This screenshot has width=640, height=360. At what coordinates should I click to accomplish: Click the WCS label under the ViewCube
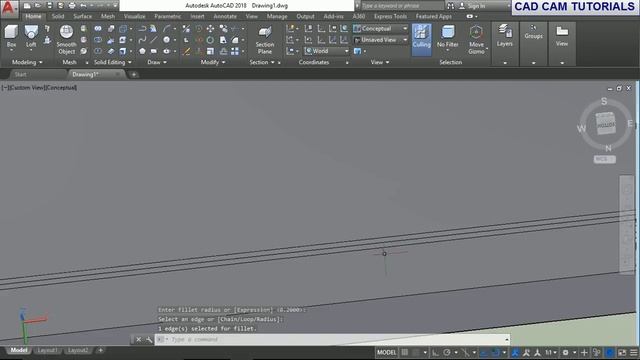pyautogui.click(x=604, y=159)
